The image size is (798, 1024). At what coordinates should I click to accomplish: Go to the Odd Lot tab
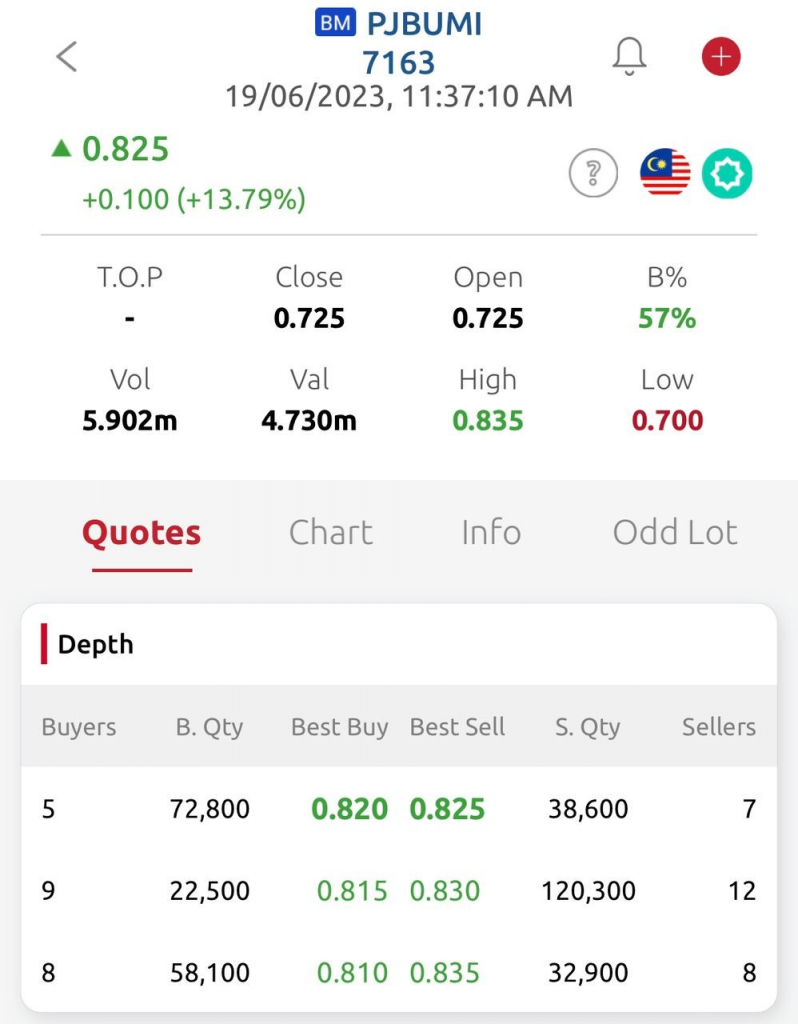tap(675, 532)
